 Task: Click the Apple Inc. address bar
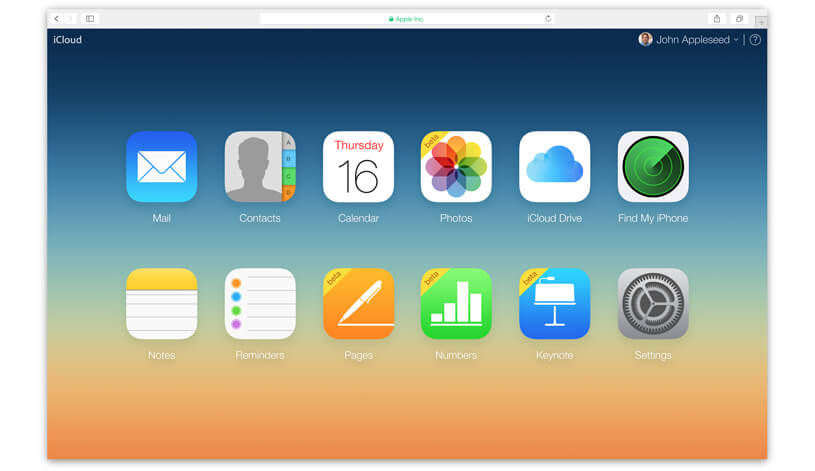pyautogui.click(x=407, y=19)
